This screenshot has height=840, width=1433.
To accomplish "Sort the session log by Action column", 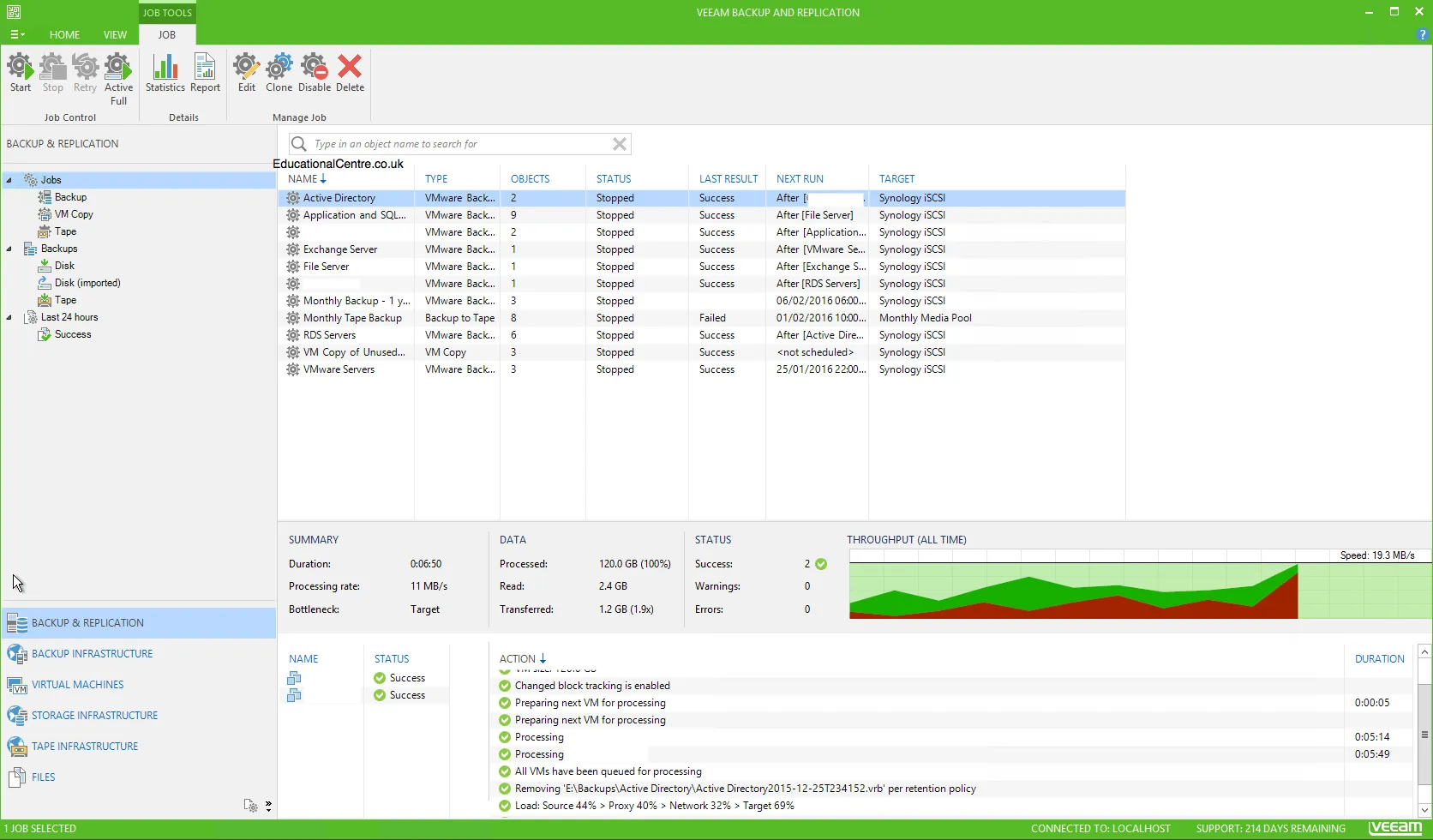I will (x=522, y=659).
